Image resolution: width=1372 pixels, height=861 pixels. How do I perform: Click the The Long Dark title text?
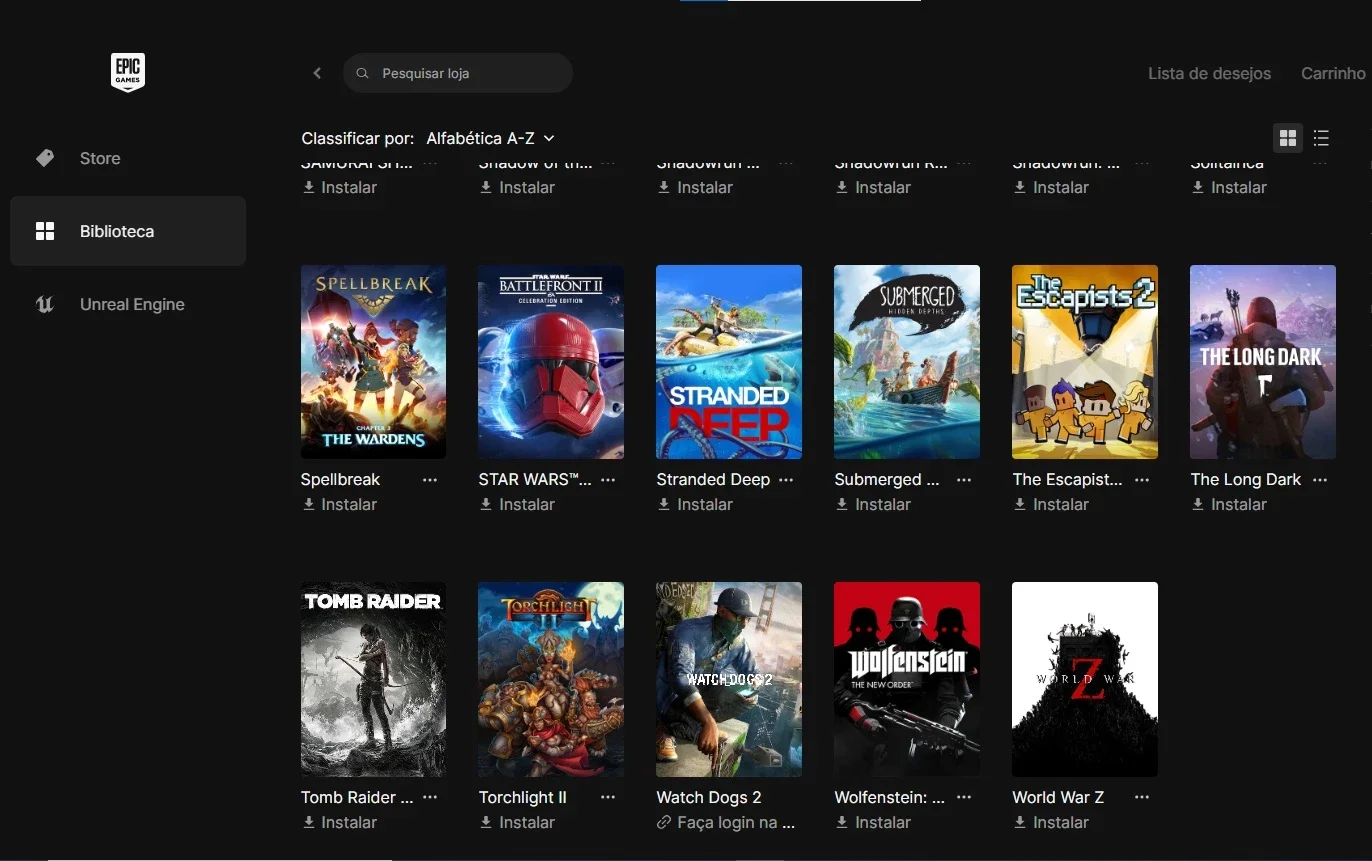coord(1246,480)
